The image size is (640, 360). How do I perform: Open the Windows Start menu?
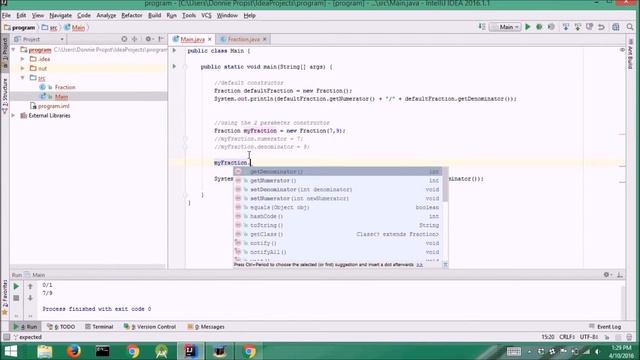(10, 351)
